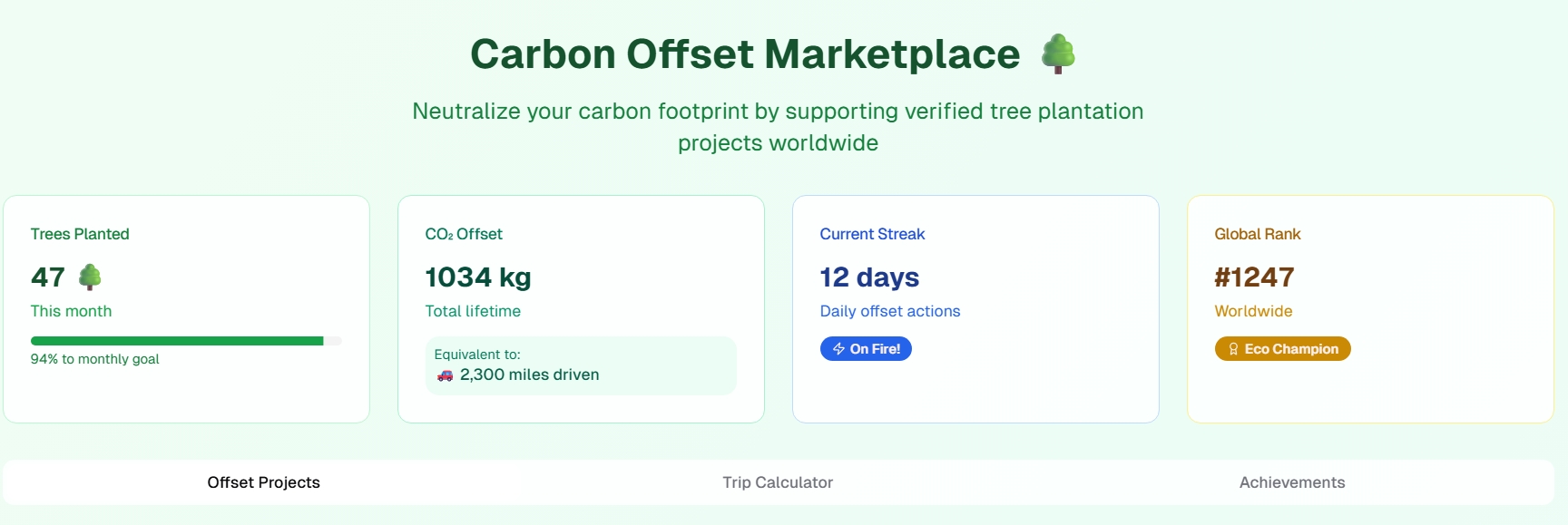Click the monthly goal progress bar
The width and height of the screenshot is (1568, 525).
click(186, 341)
